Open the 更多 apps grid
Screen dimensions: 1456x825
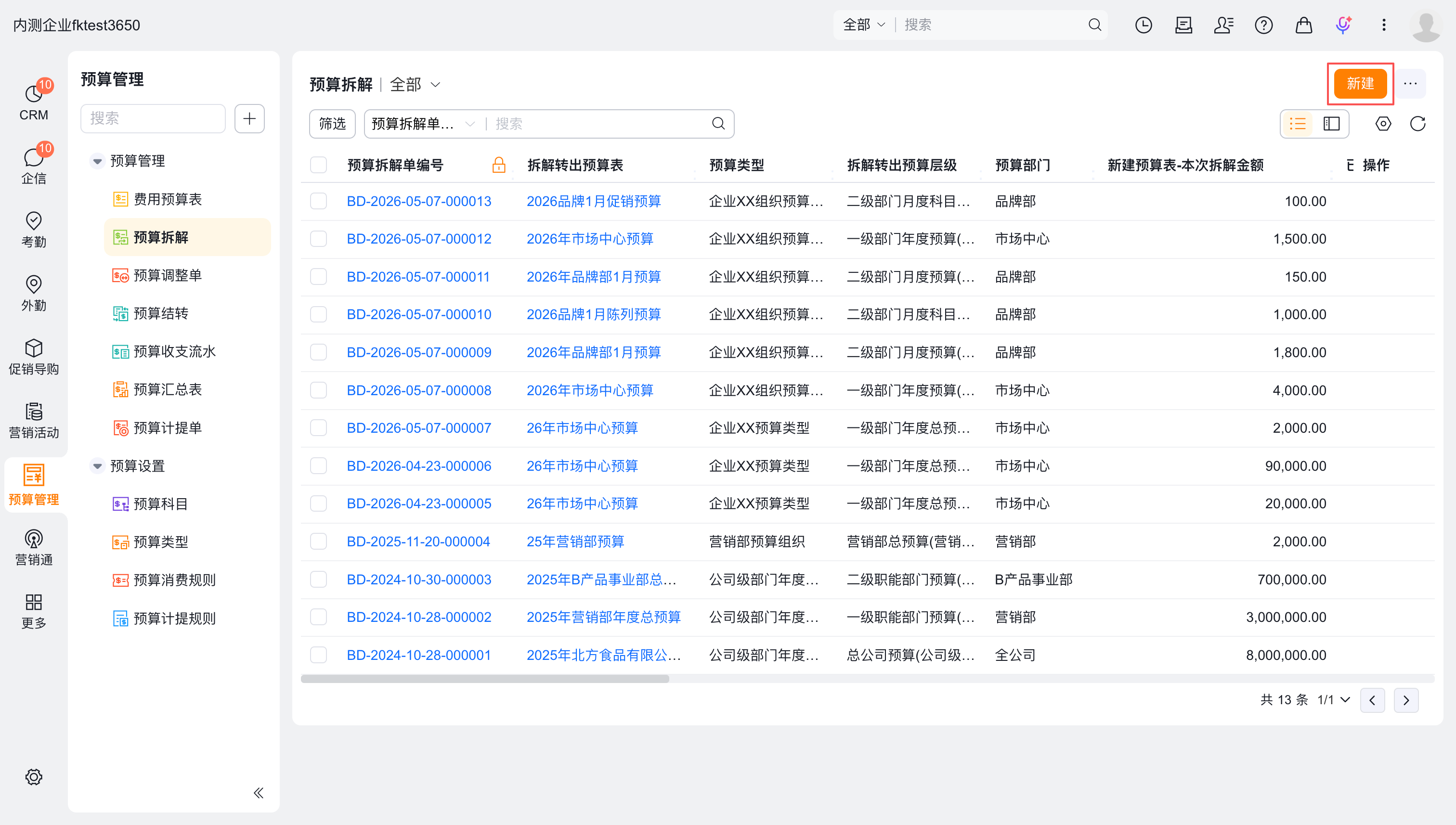[x=33, y=611]
